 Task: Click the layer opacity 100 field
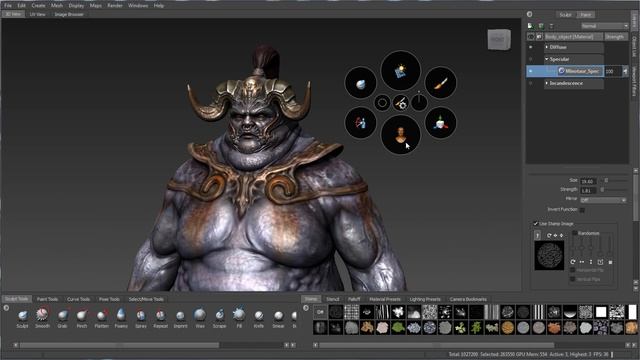(613, 71)
